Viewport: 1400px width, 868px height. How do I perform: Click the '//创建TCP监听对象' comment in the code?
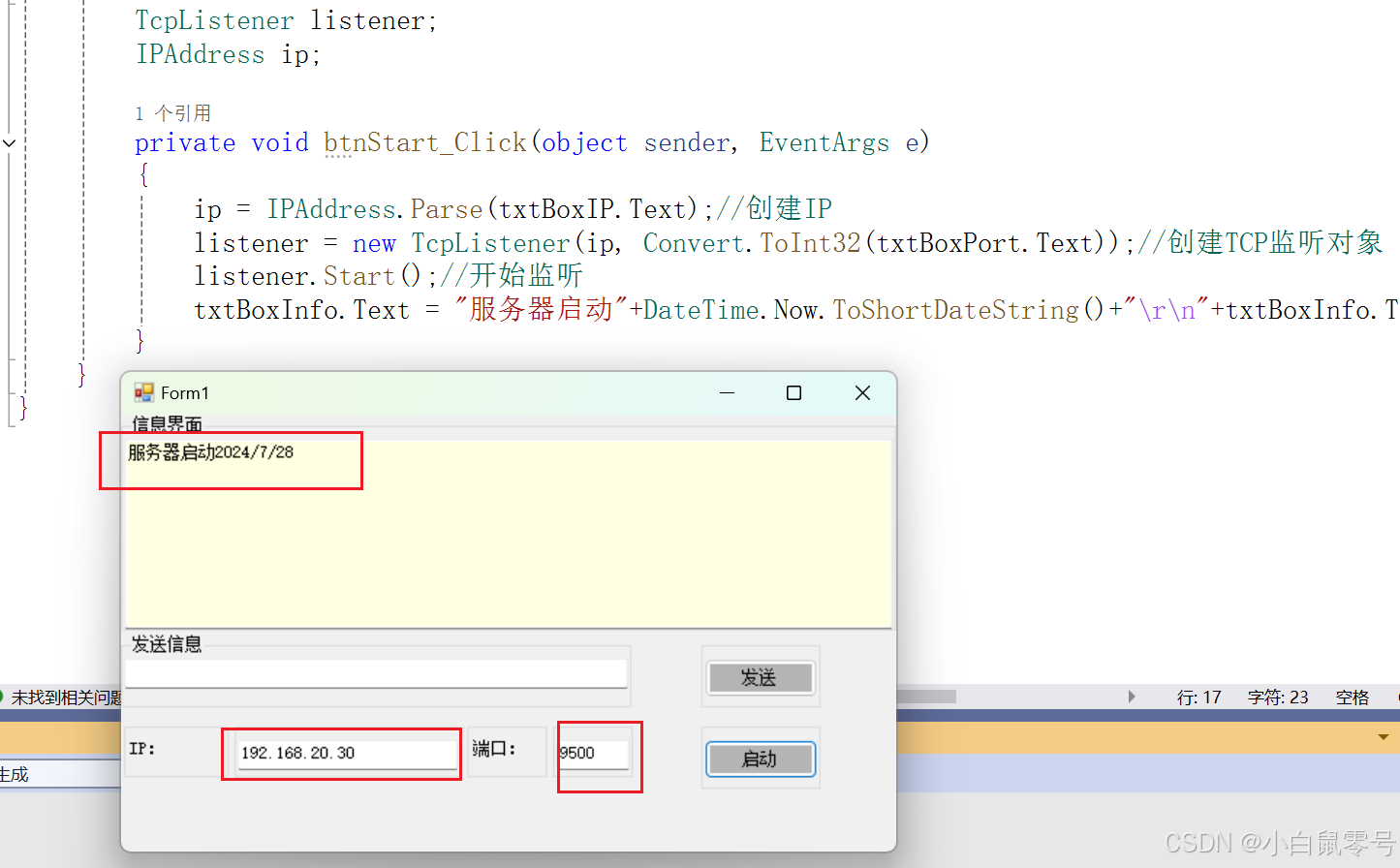tap(1260, 242)
